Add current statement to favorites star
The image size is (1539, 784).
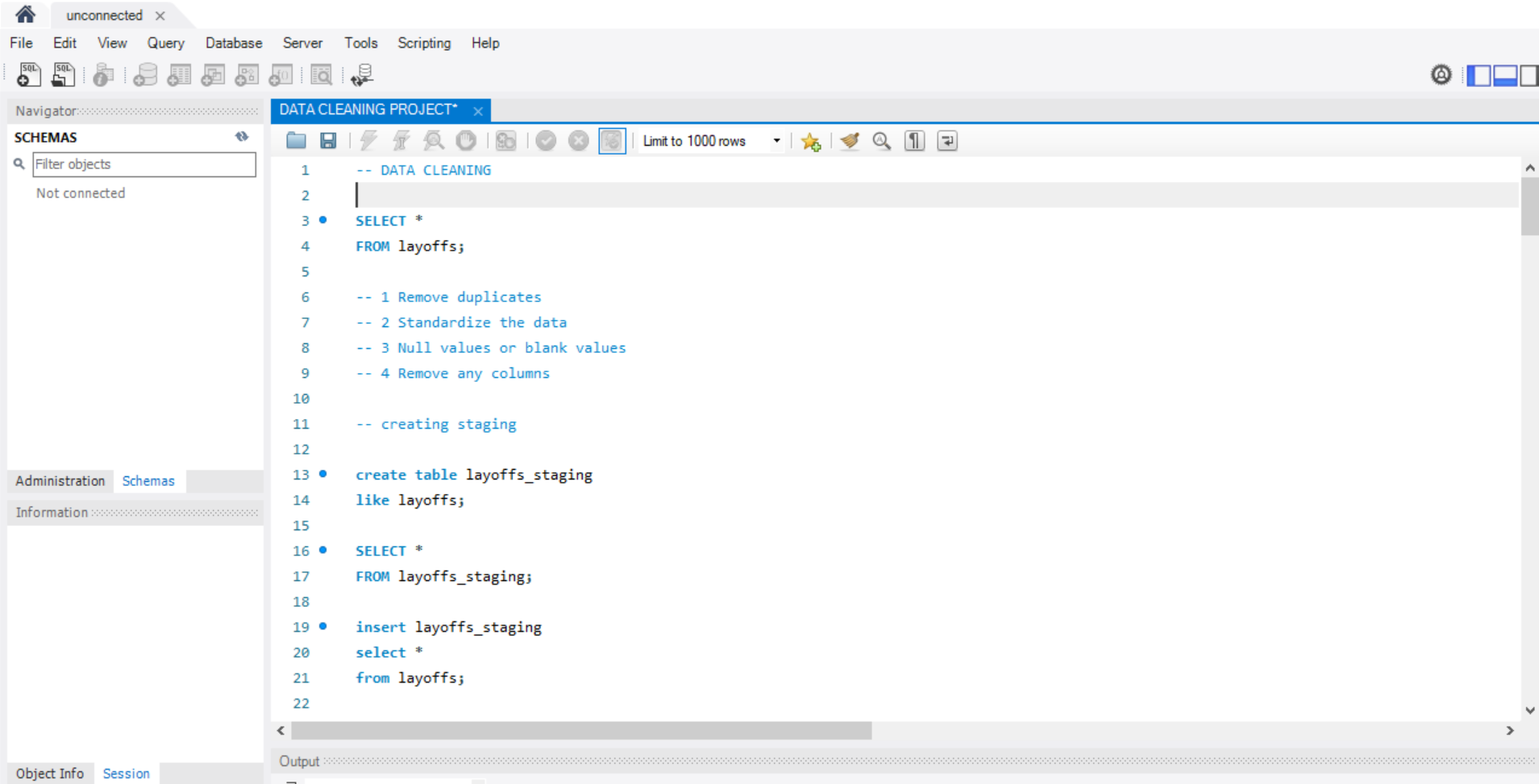click(x=811, y=142)
